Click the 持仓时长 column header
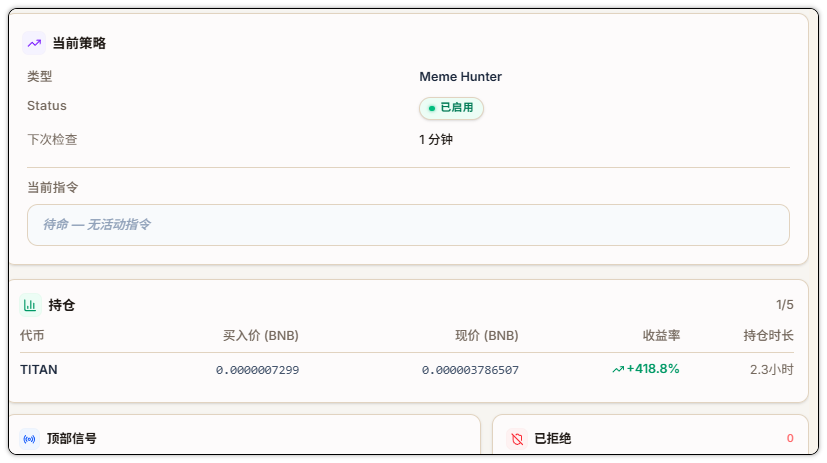The width and height of the screenshot is (827, 463). coord(768,335)
